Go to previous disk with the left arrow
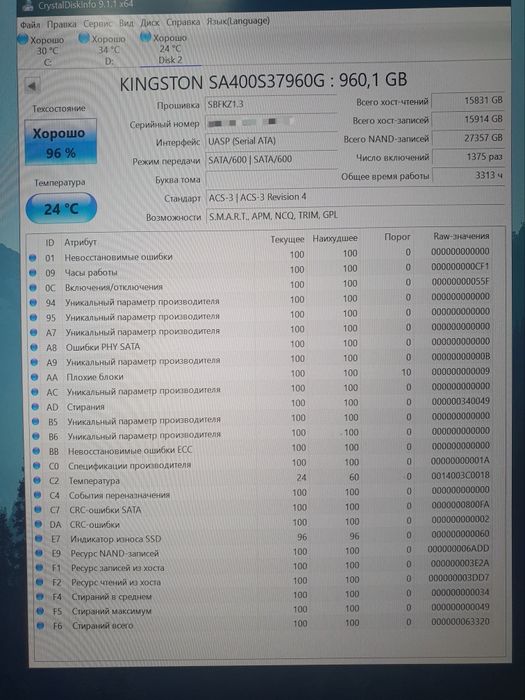The height and width of the screenshot is (700, 525). tap(32, 86)
